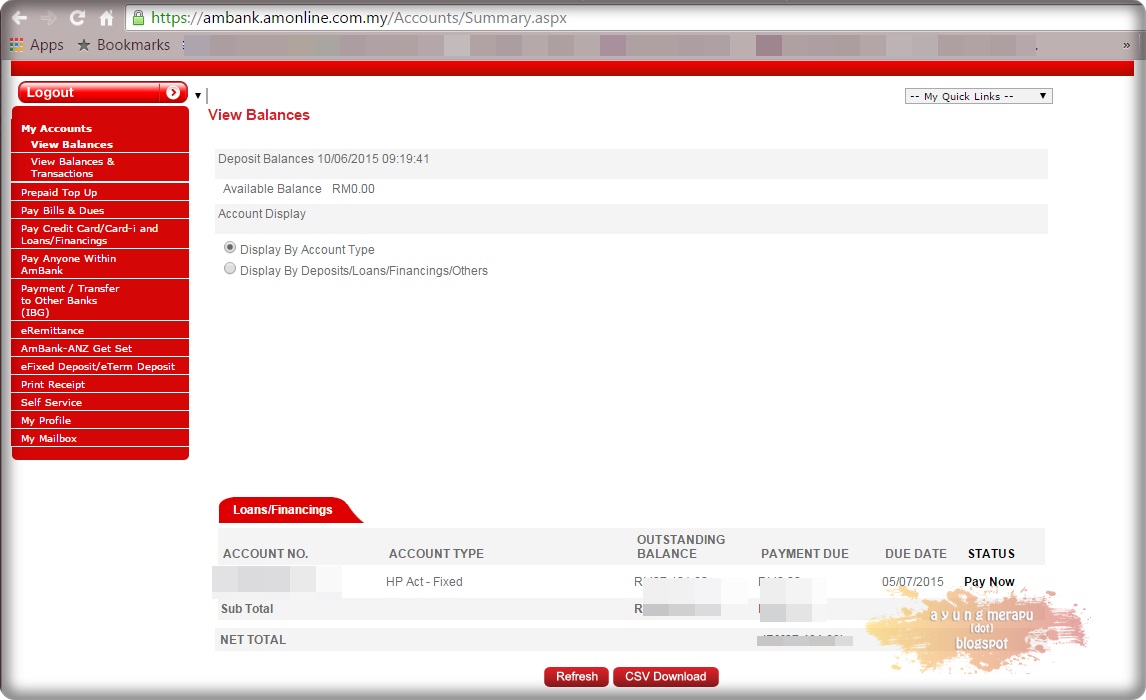Go back with the browser back arrow
Viewport: 1146px width, 700px height.
[x=20, y=18]
